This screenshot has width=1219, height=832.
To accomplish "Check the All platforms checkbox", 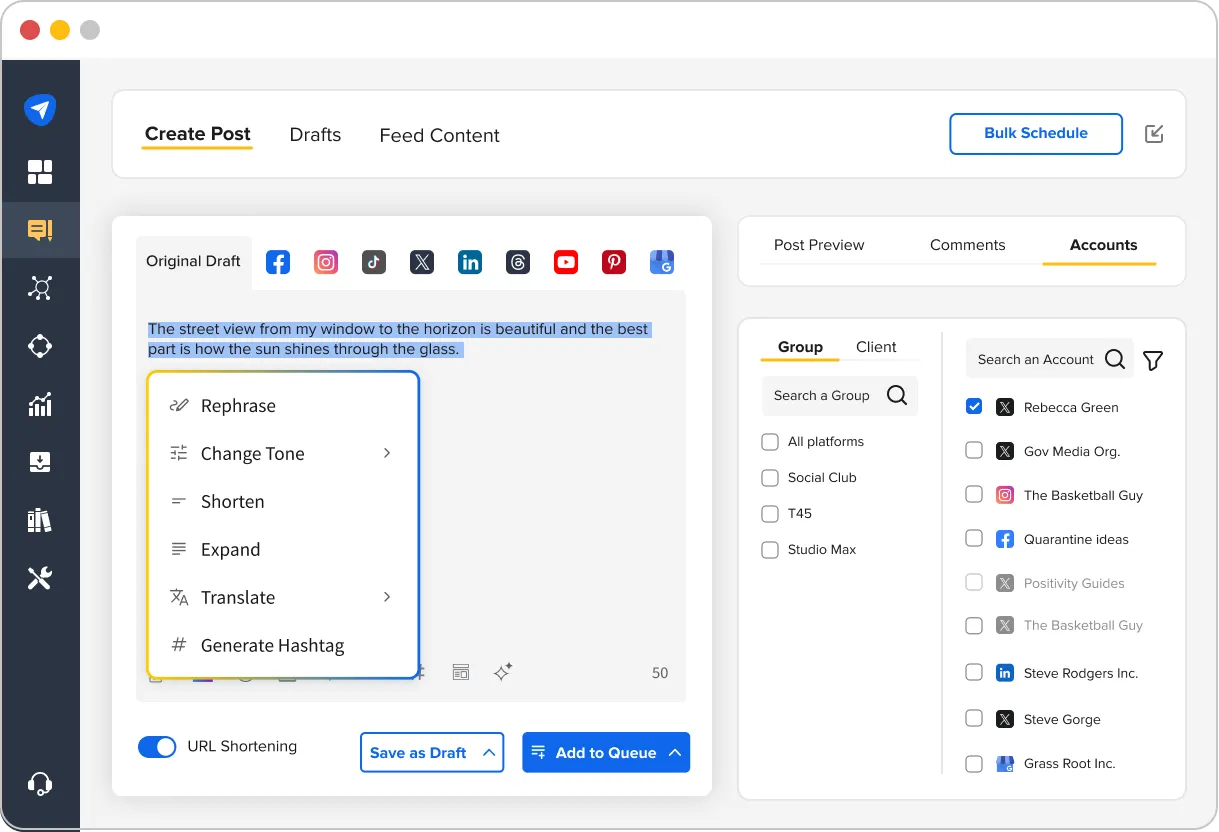I will 770,441.
